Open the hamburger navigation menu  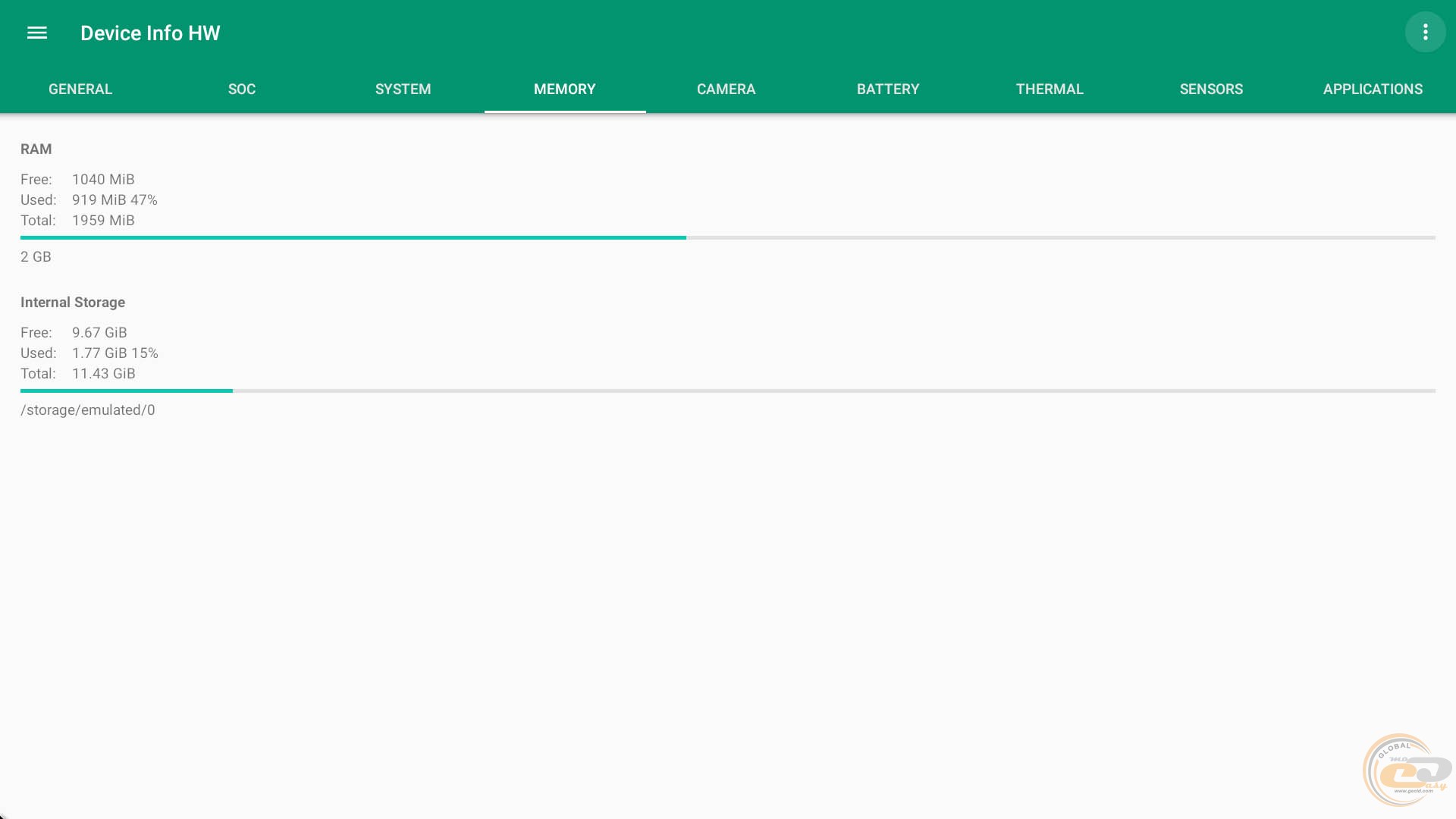point(37,33)
